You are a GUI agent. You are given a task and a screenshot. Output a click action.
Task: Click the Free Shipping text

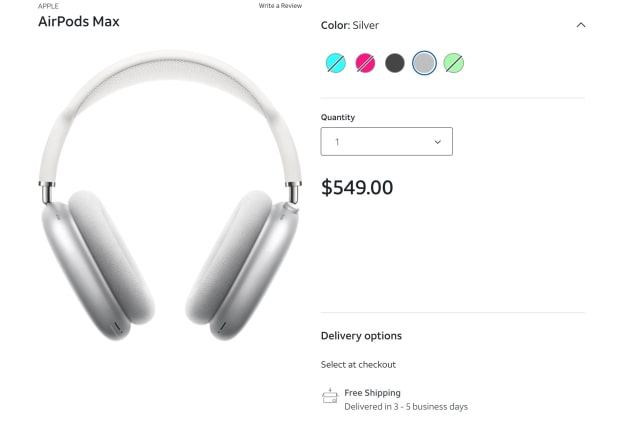(372, 393)
